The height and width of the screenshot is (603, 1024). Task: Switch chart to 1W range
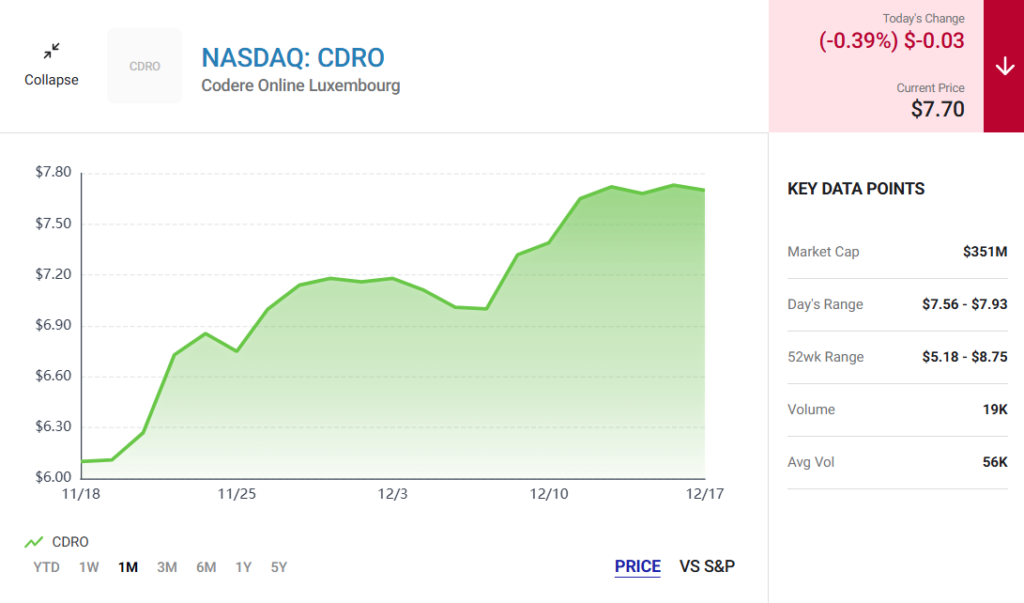(x=89, y=567)
